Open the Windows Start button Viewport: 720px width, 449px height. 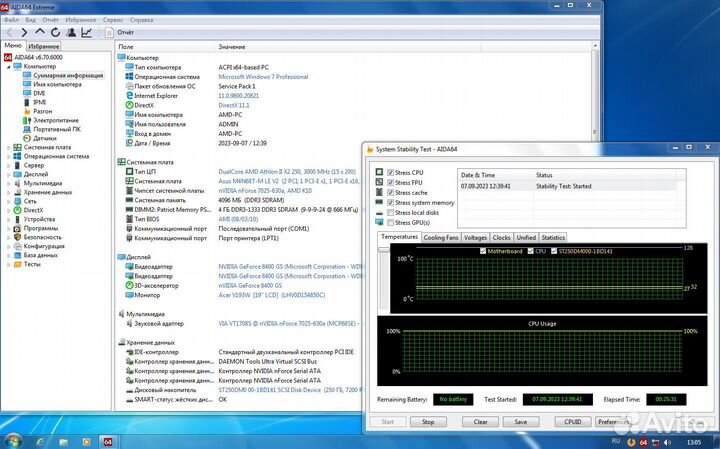(x=13, y=442)
